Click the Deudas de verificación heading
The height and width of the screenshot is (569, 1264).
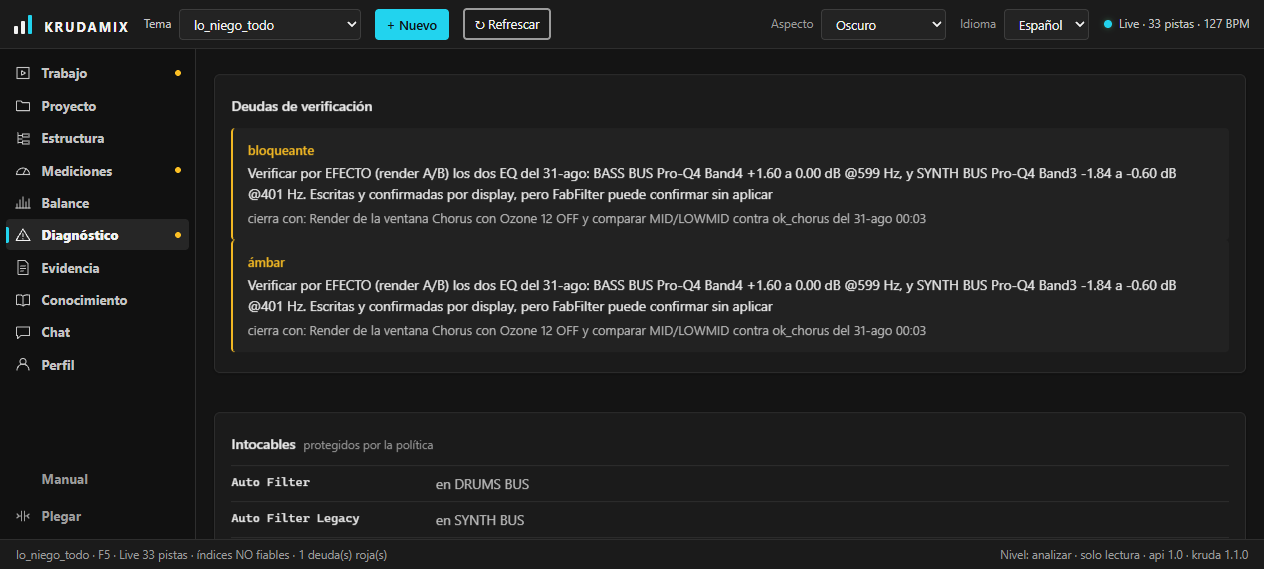coord(302,106)
